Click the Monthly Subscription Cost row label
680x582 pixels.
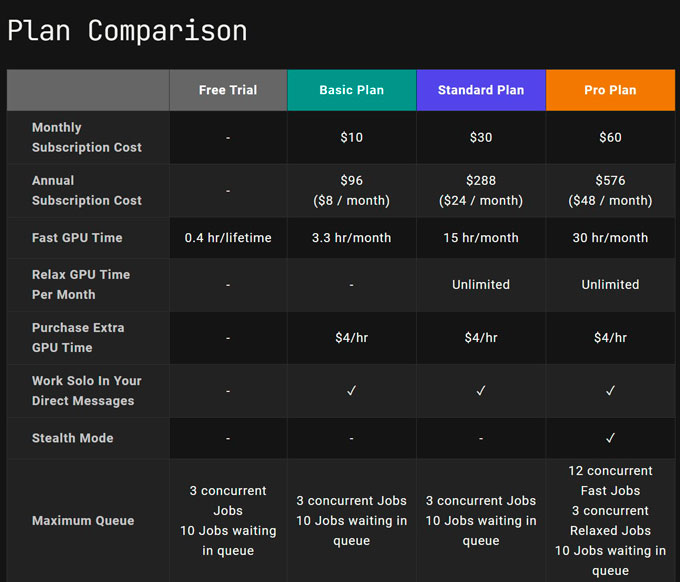[x=87, y=137]
